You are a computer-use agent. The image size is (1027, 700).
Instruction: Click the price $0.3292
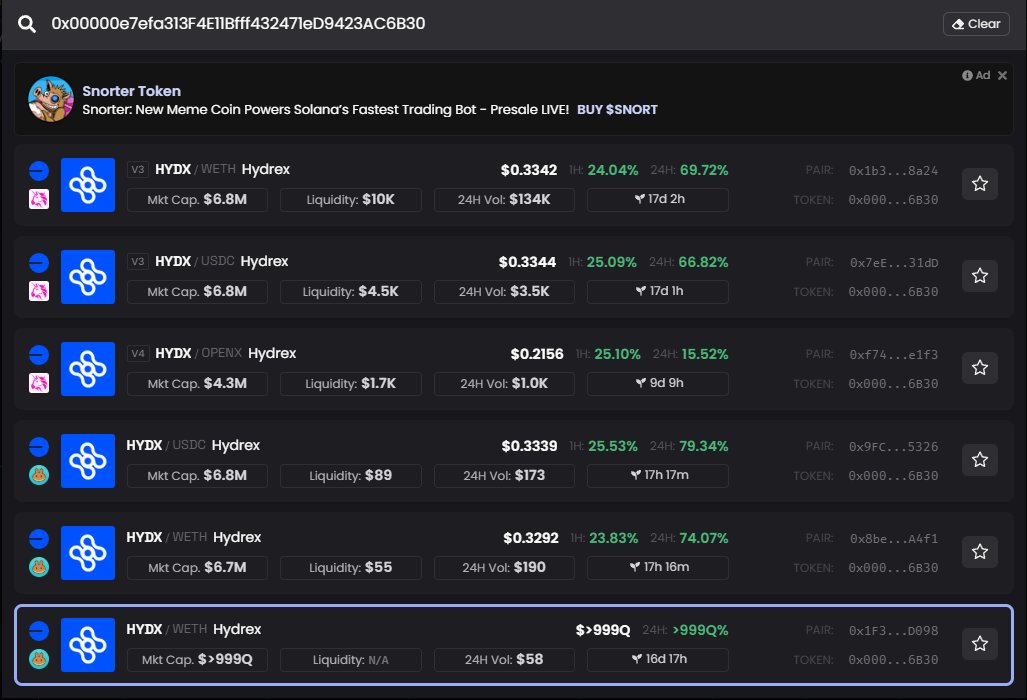click(531, 538)
